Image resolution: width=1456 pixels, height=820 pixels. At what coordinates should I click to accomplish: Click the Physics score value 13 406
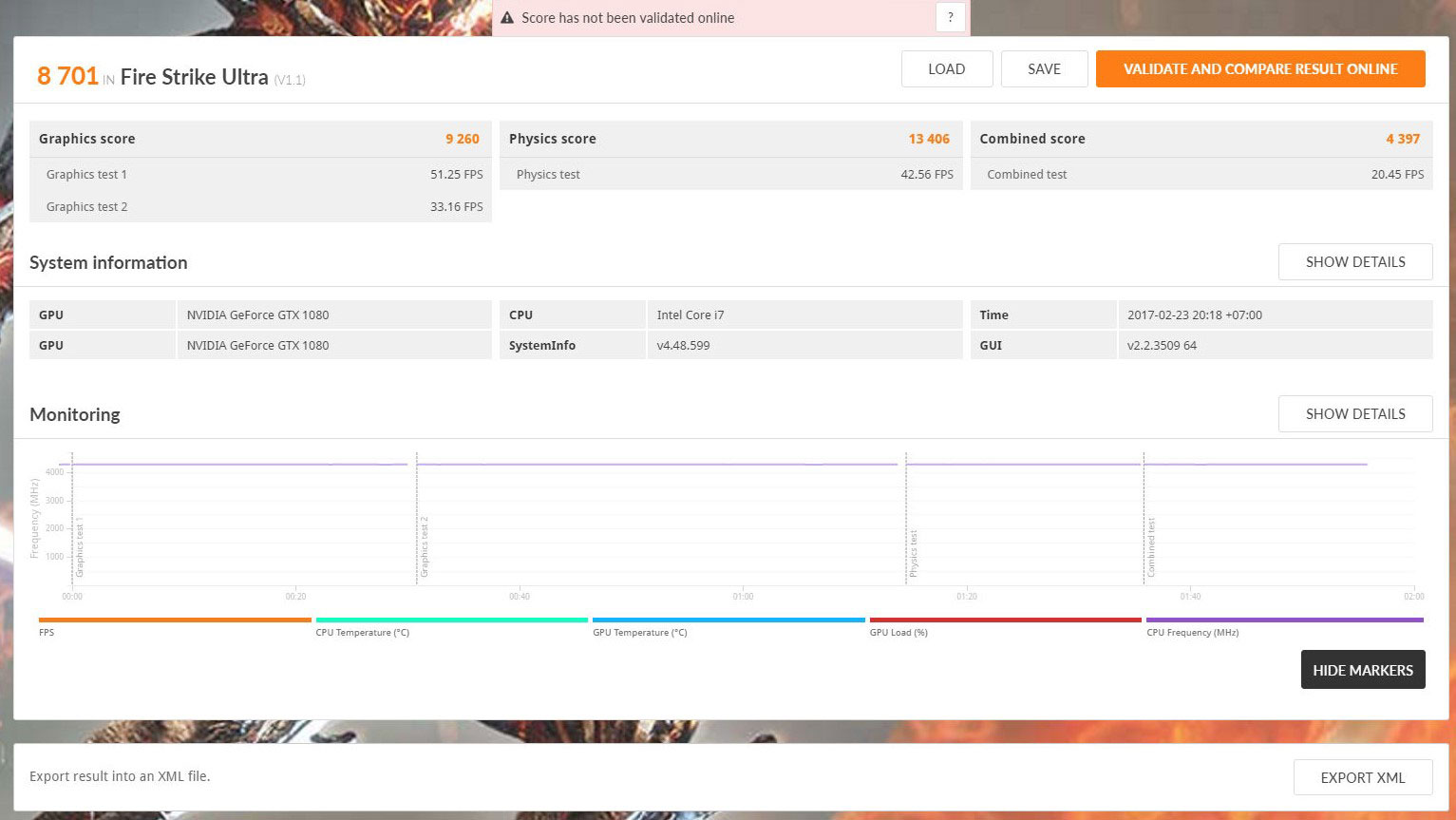click(x=928, y=139)
